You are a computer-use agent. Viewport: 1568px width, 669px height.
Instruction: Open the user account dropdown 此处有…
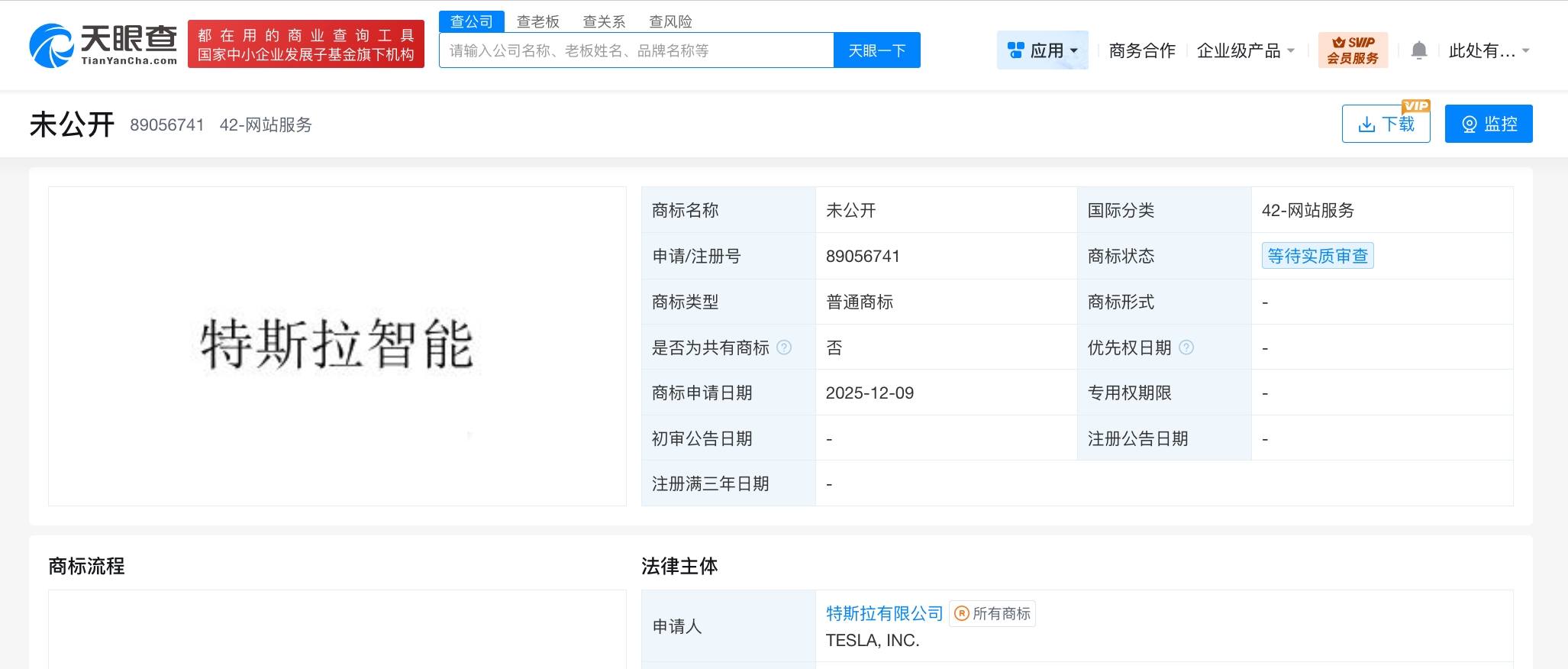point(1489,50)
